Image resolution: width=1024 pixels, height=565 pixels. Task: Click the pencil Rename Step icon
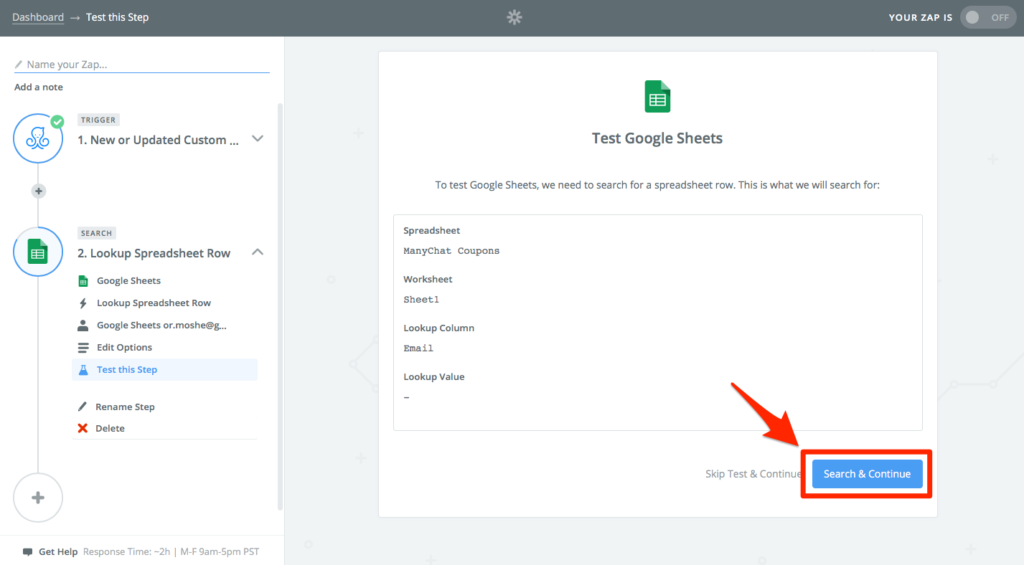coord(82,406)
